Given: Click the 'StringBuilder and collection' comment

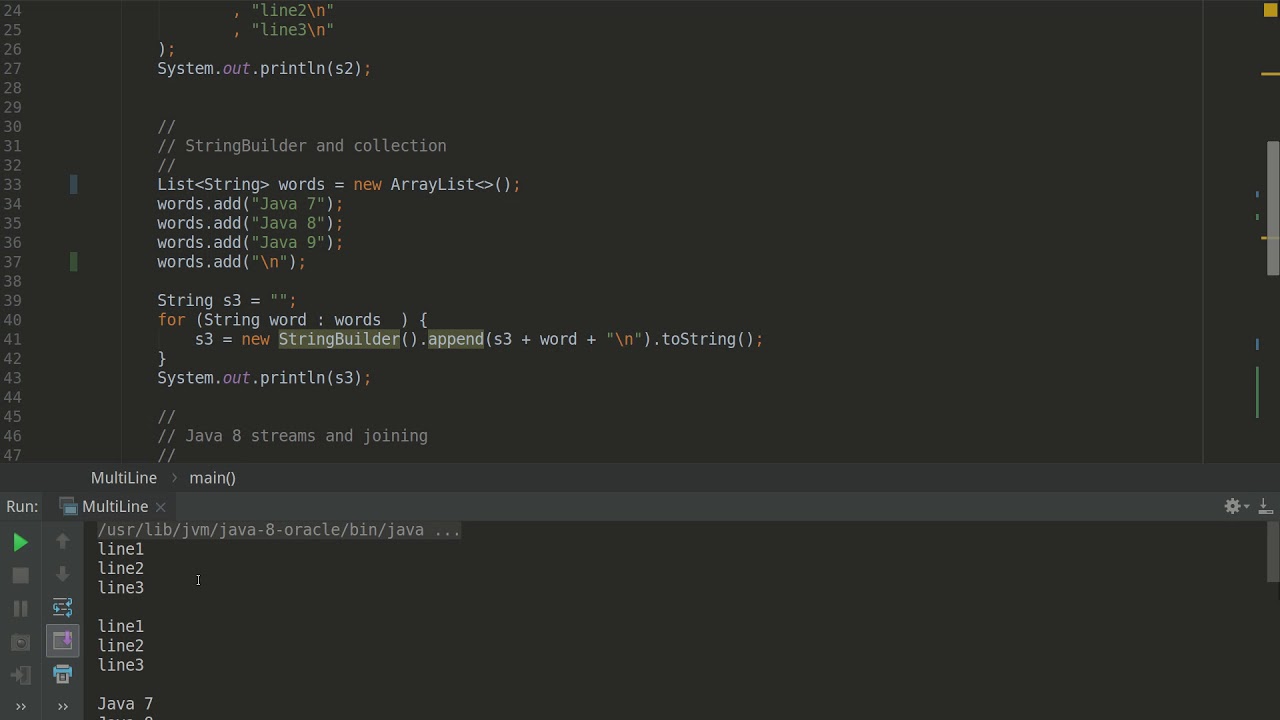Looking at the screenshot, I should (302, 146).
